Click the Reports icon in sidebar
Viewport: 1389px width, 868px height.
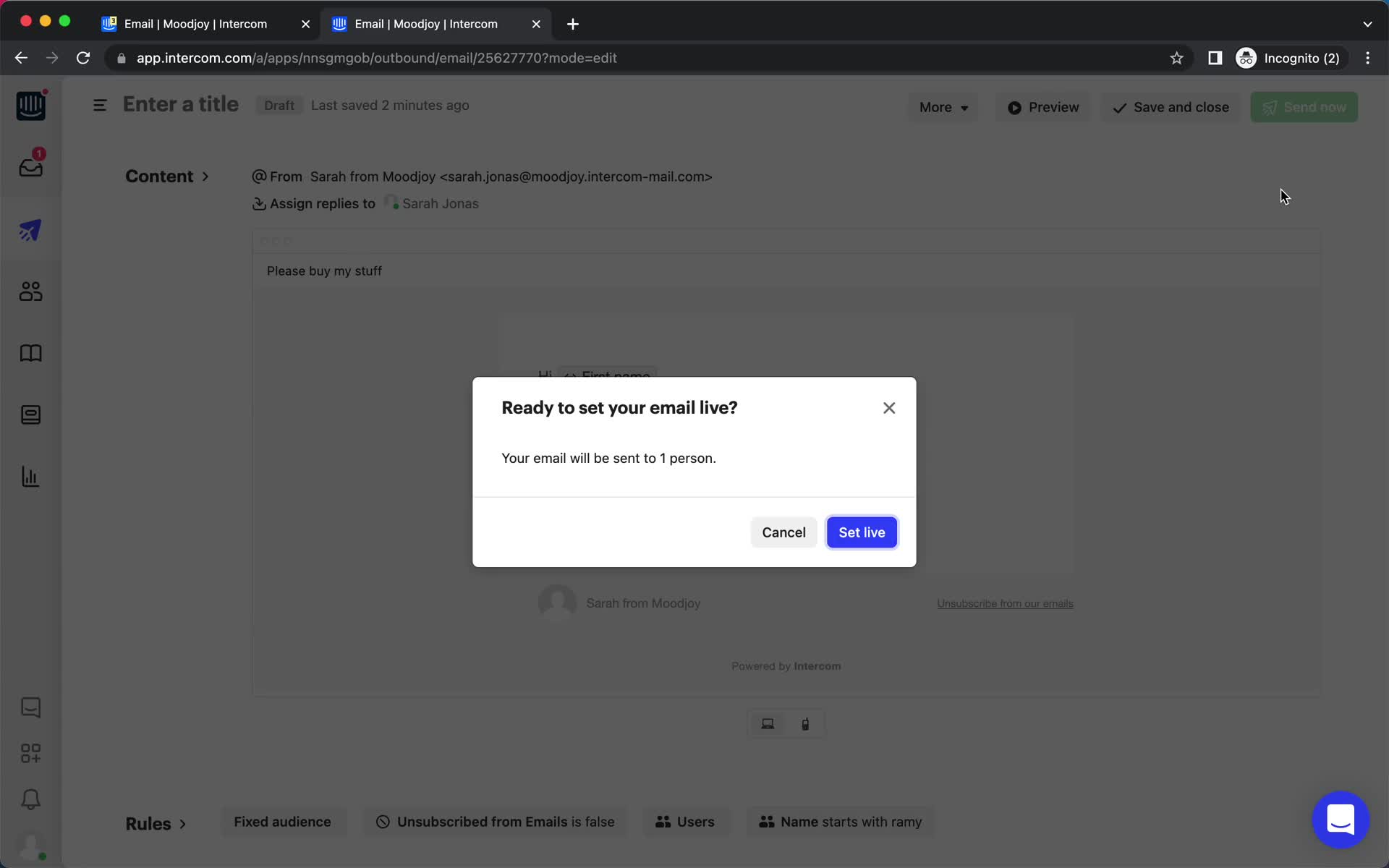(x=30, y=476)
